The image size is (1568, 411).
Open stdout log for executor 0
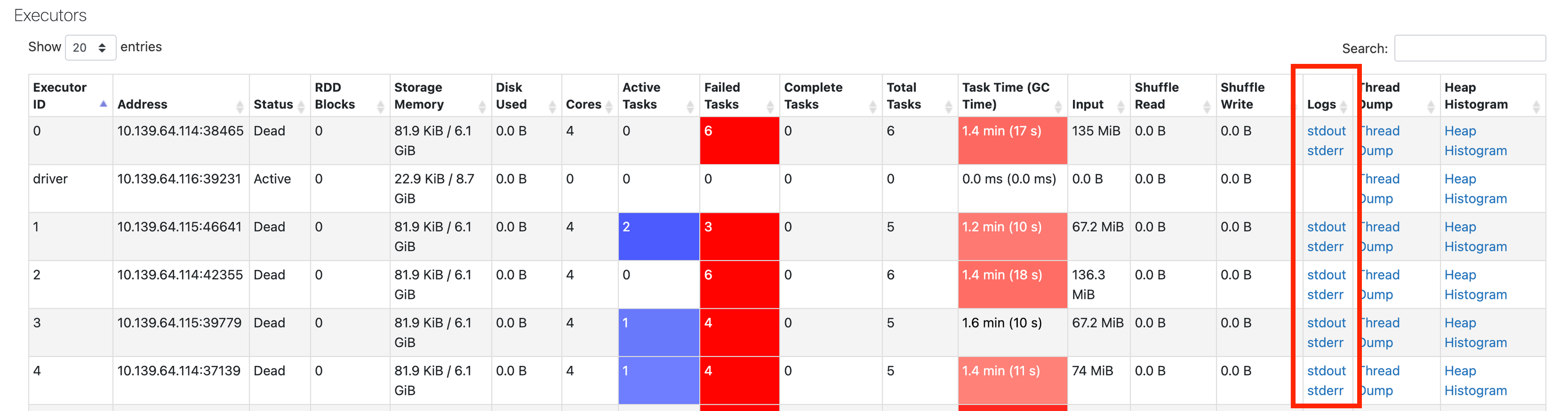coord(1326,131)
